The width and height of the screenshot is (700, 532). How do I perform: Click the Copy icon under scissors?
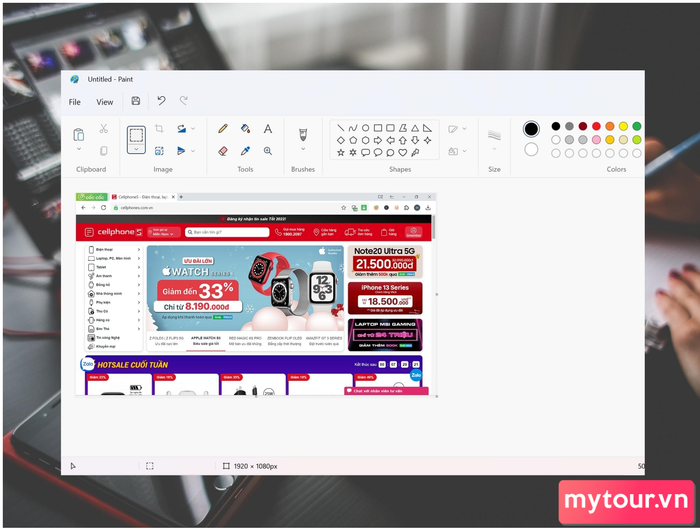tap(104, 151)
